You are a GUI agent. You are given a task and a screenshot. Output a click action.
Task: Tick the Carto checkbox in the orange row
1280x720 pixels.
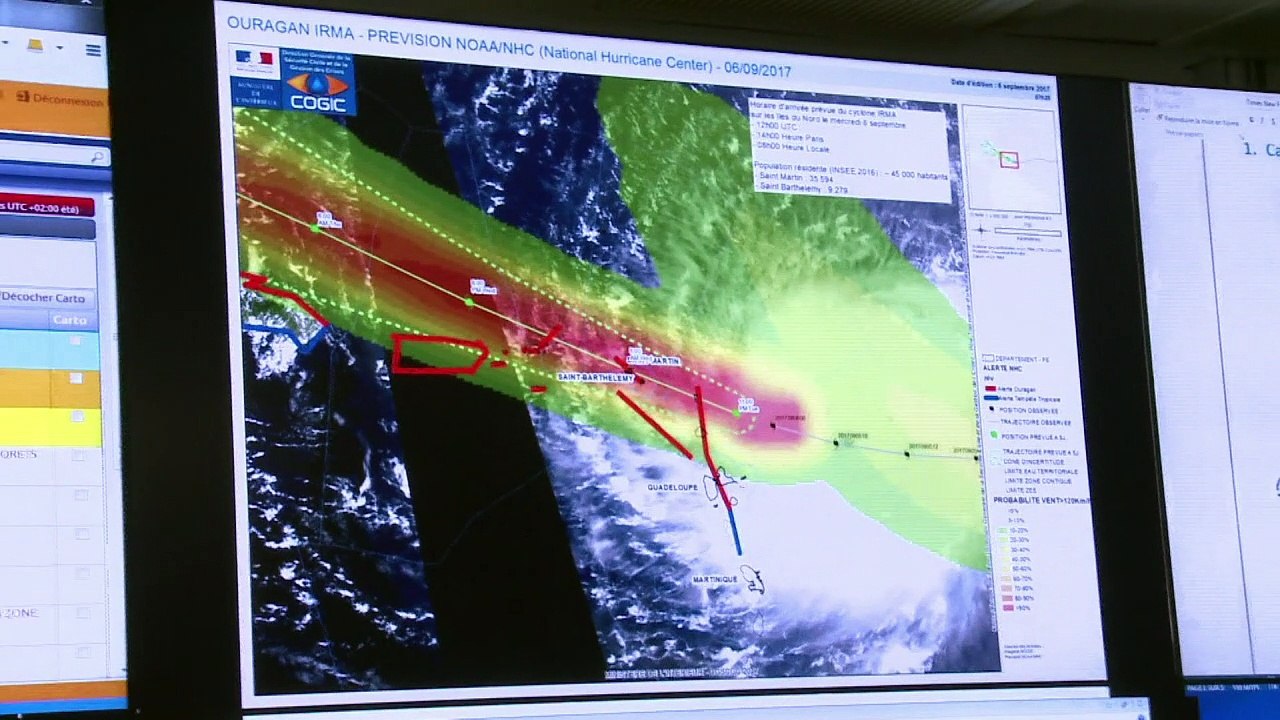[75, 378]
